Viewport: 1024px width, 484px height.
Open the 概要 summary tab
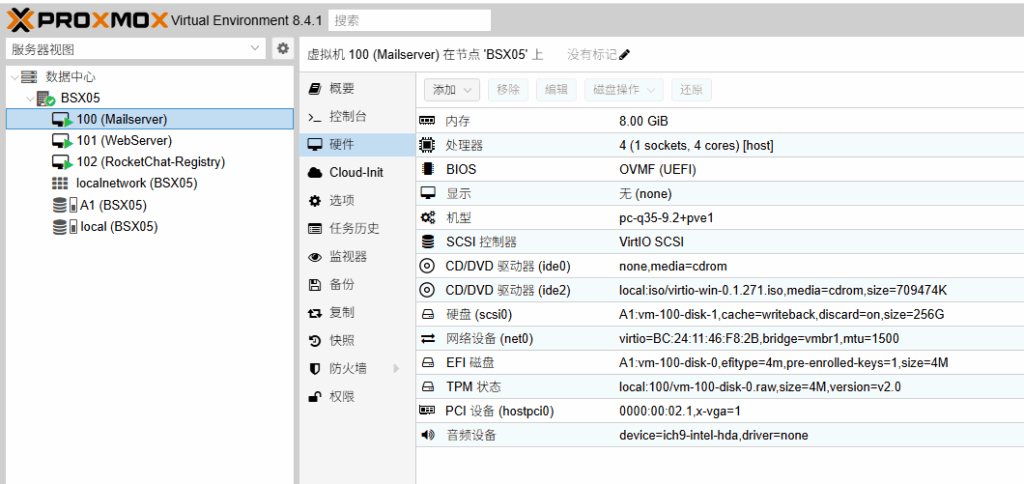click(x=357, y=89)
